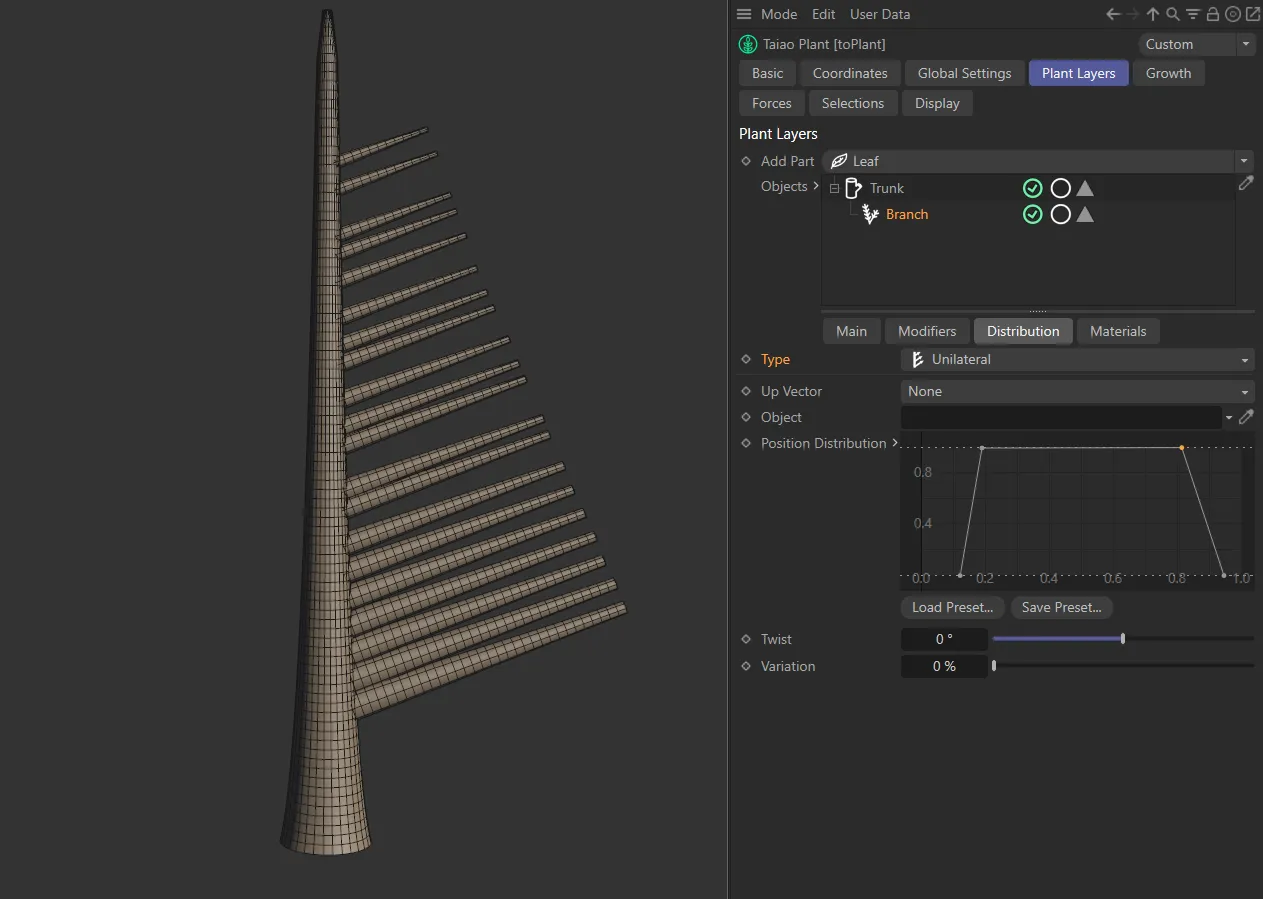
Task: Open the search magnifier in the top toolbar
Action: [x=1172, y=14]
